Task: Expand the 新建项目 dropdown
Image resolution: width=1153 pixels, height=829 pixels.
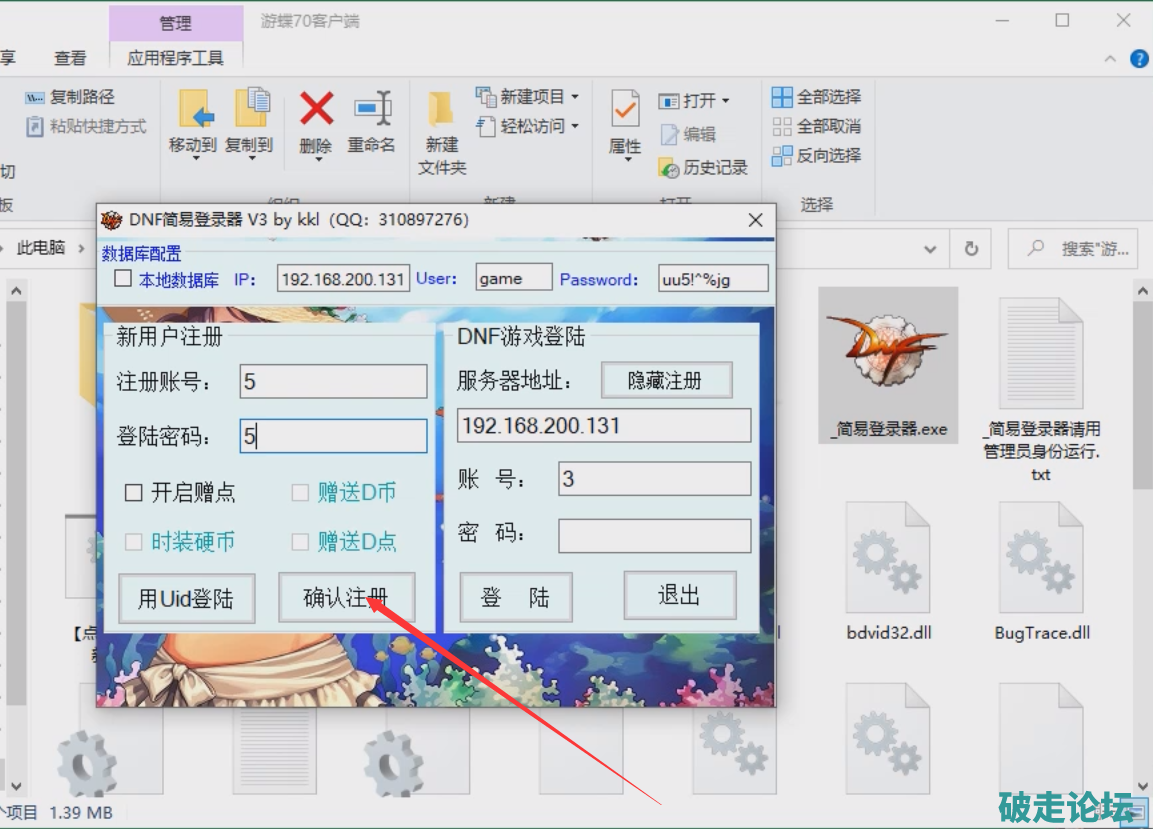Action: [575, 97]
